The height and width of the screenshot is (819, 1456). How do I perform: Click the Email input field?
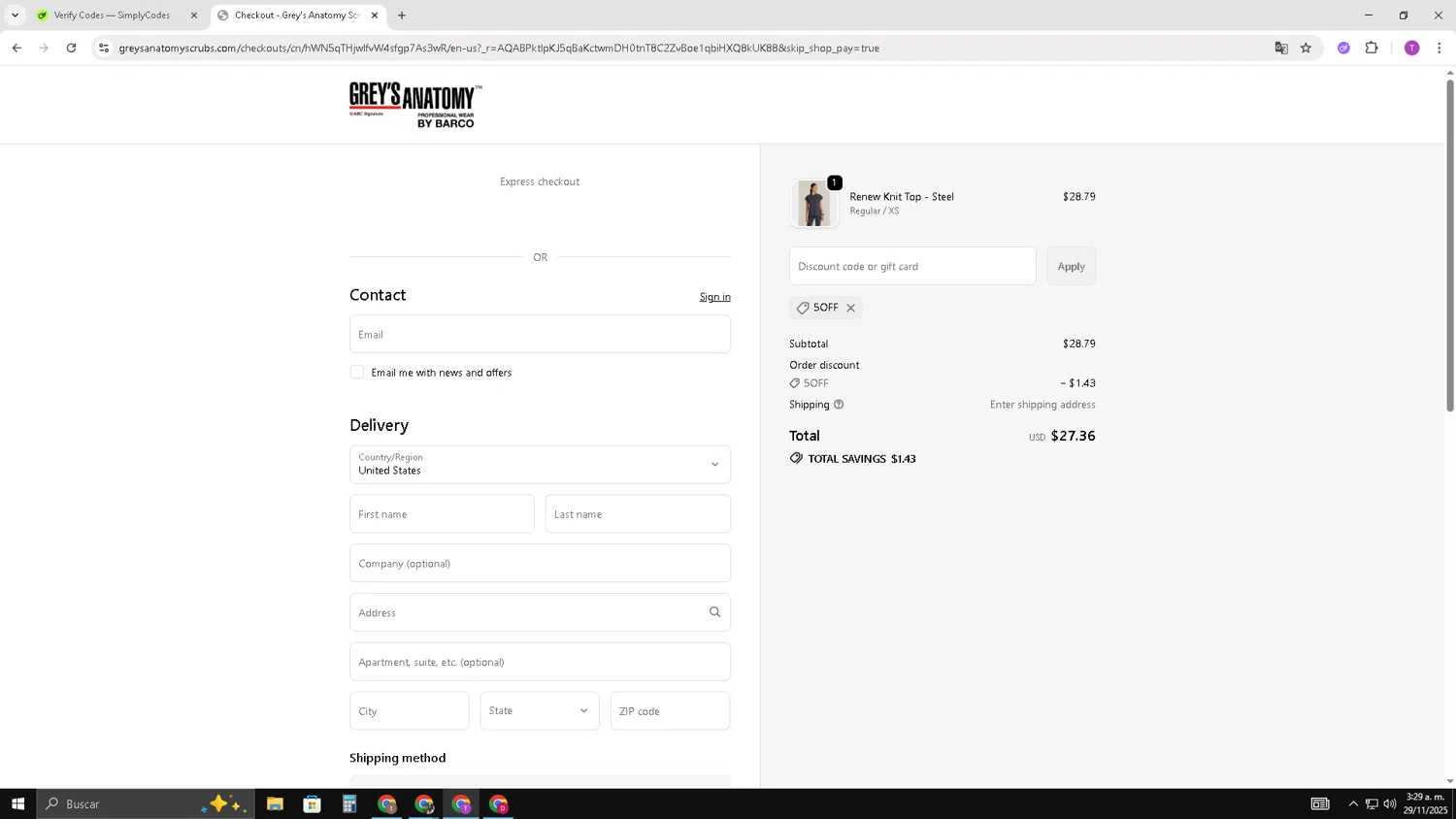point(540,334)
